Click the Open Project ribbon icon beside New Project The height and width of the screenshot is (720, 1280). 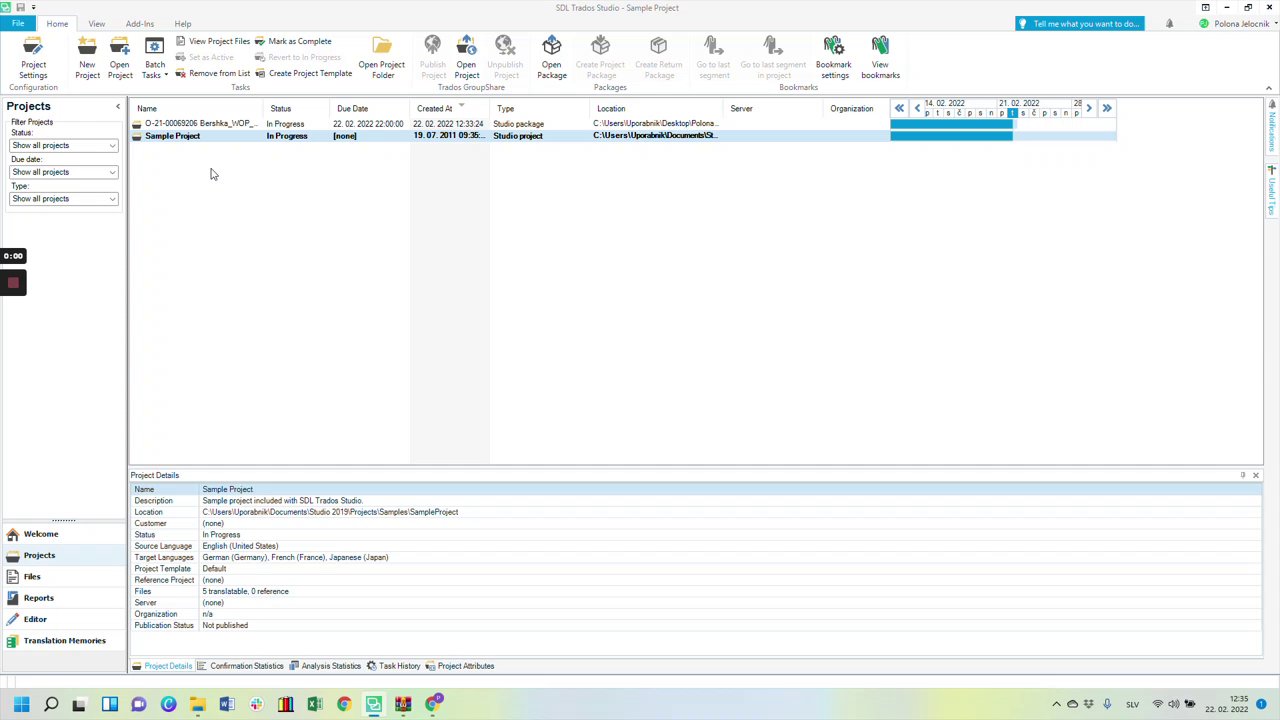(x=119, y=58)
